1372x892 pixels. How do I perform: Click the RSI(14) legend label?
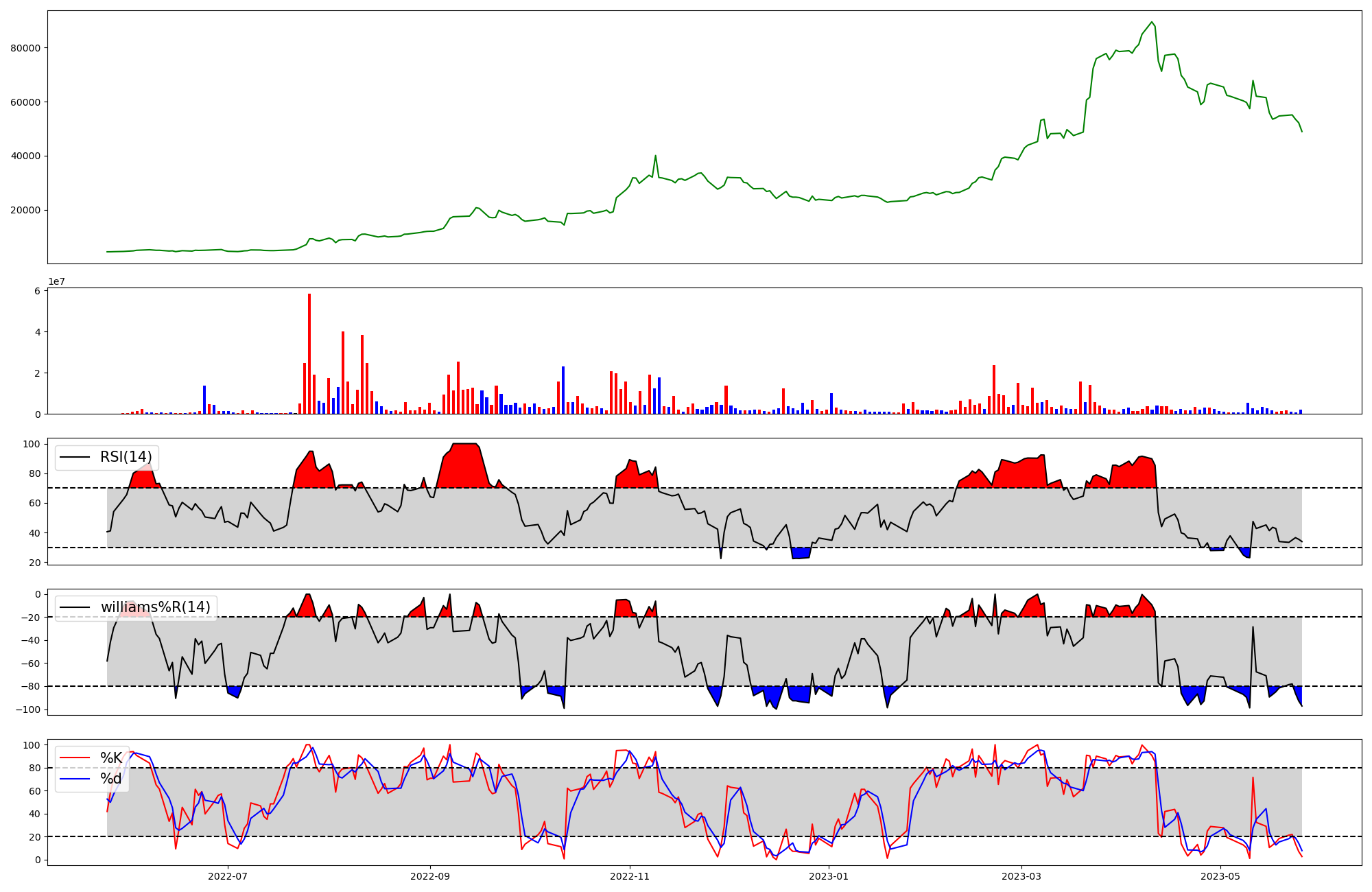[126, 457]
